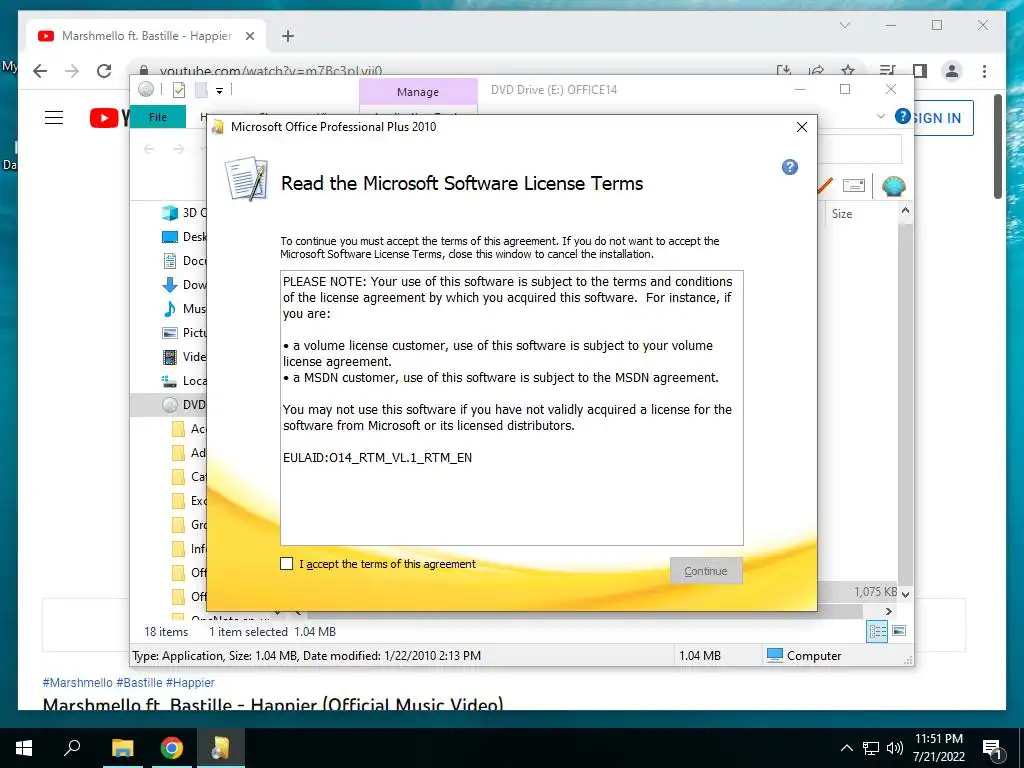
Task: Reload the YouTube page
Action: pyautogui.click(x=104, y=71)
